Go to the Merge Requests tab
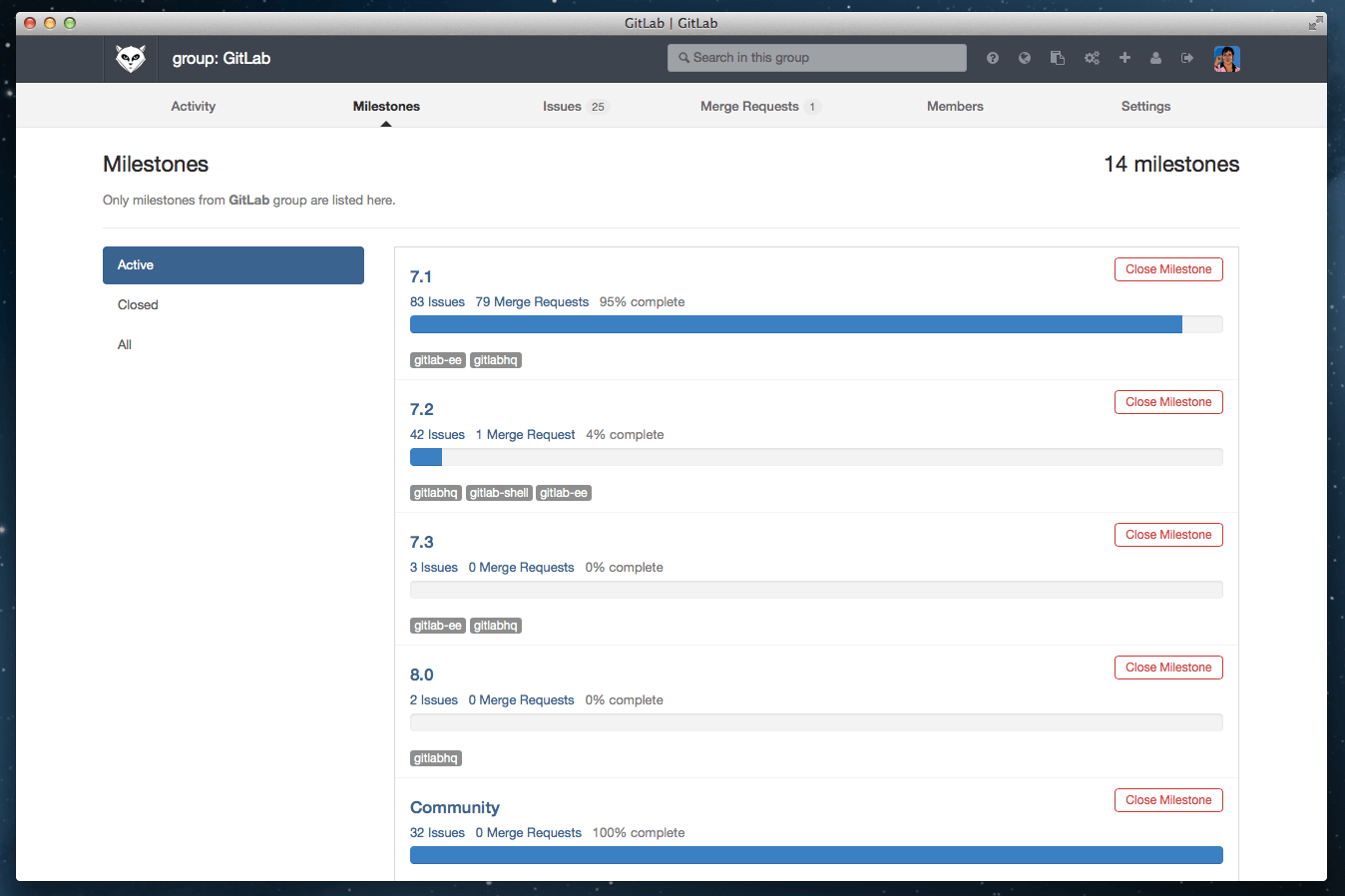This screenshot has height=896, width=1345. (749, 107)
